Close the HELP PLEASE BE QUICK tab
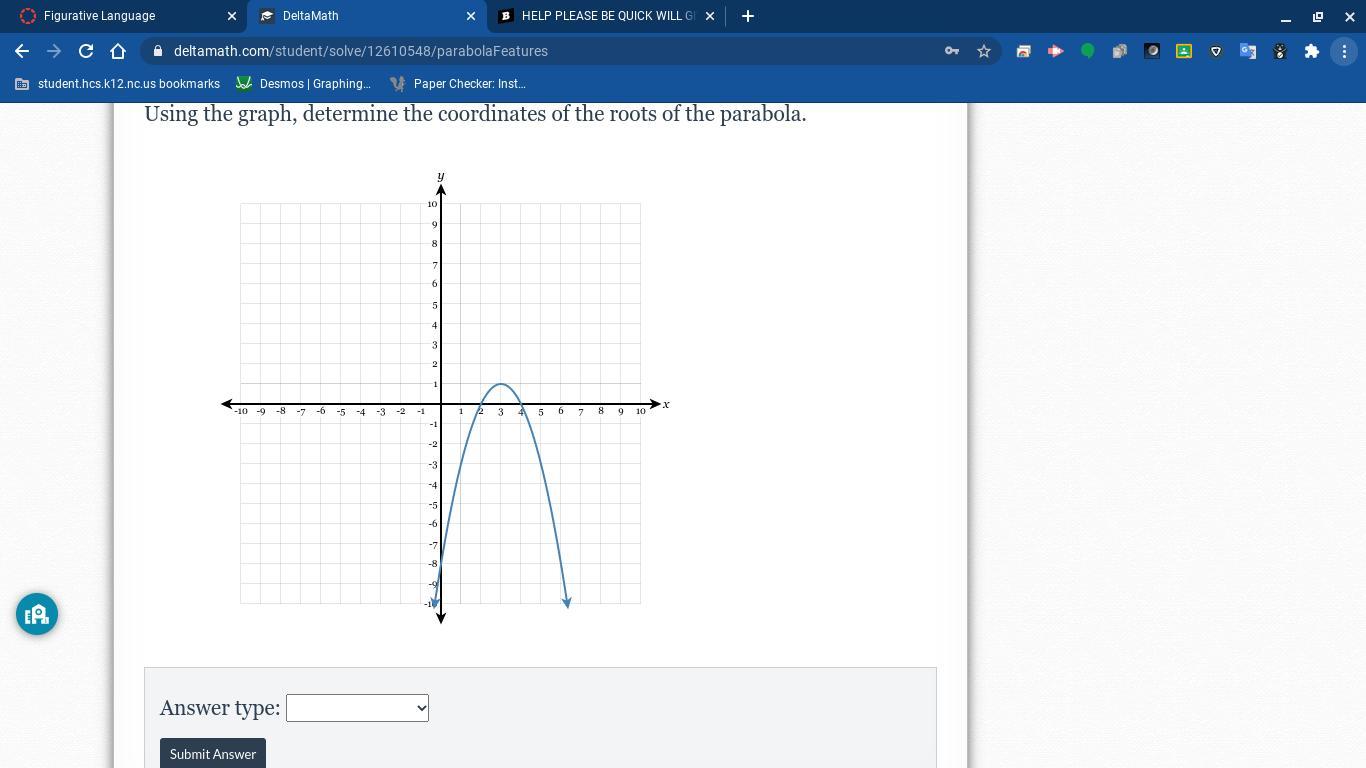The height and width of the screenshot is (768, 1366). 710,16
